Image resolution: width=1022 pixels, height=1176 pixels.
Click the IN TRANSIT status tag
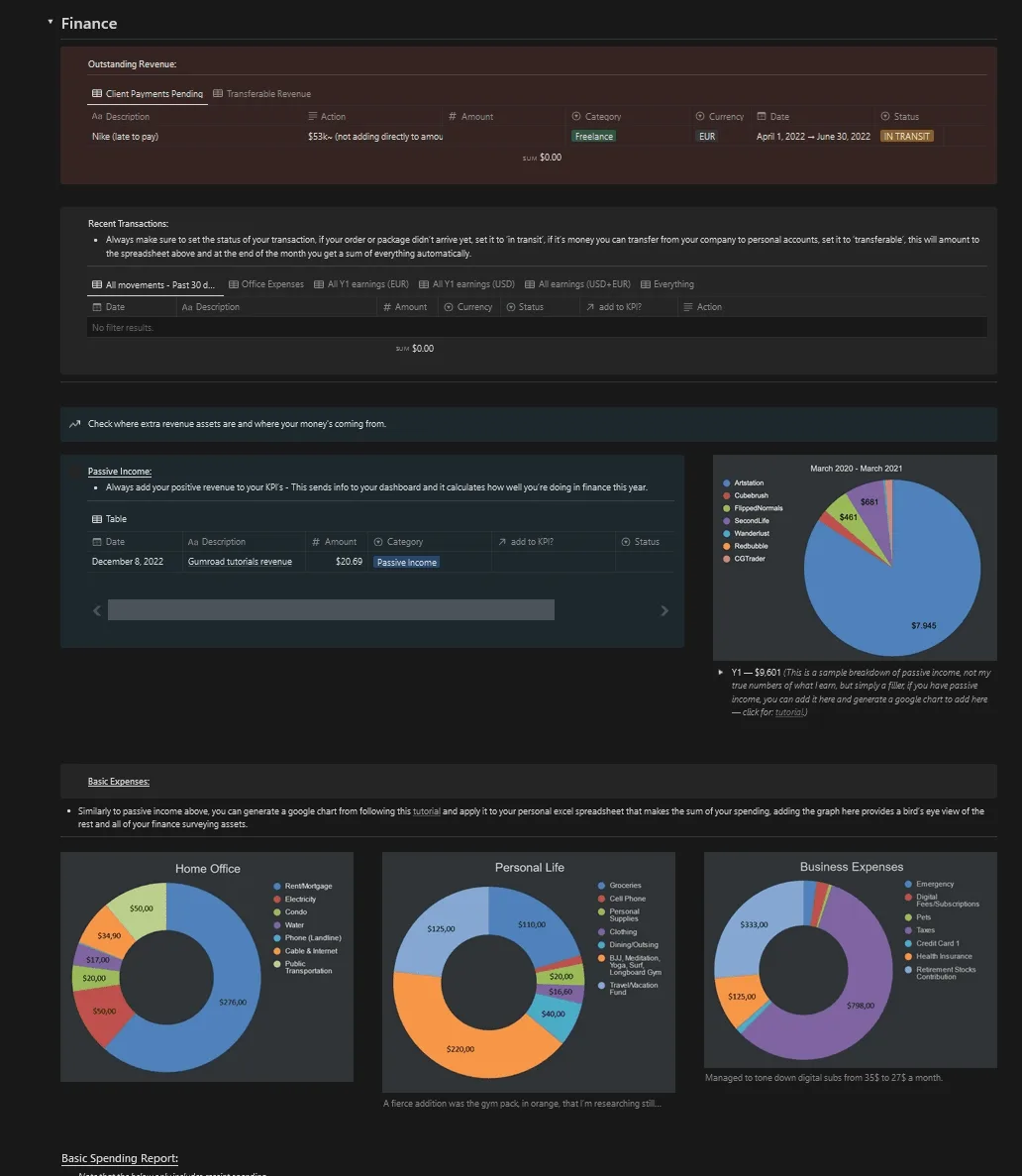pyautogui.click(x=906, y=137)
